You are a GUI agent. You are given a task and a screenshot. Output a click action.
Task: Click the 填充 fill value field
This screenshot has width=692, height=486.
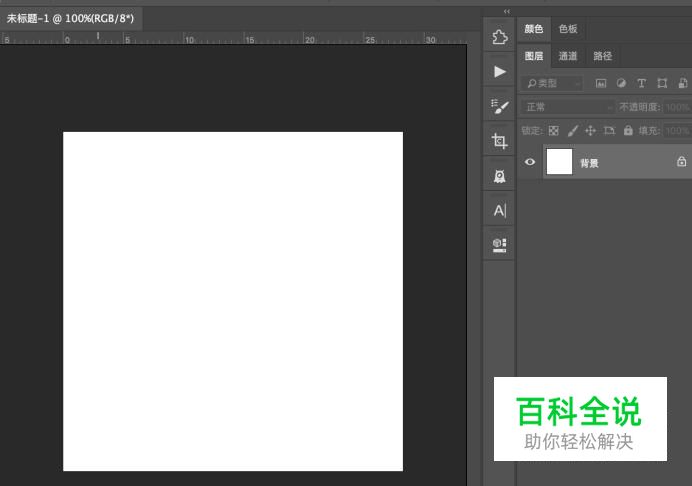pos(677,131)
